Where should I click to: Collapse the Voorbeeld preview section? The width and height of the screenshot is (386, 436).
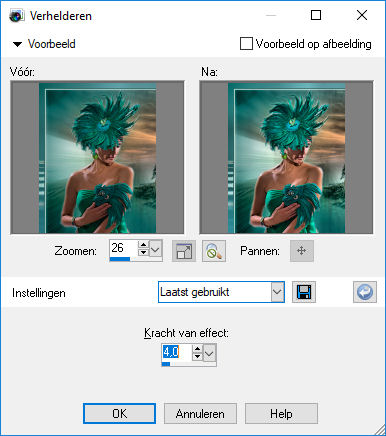point(17,44)
